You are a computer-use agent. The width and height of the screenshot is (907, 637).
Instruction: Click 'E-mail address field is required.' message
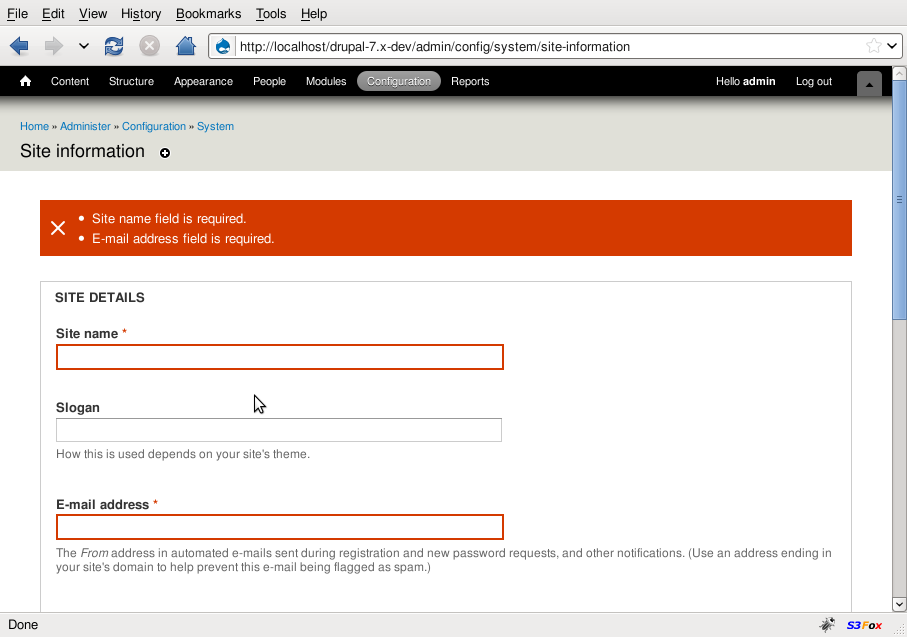183,238
